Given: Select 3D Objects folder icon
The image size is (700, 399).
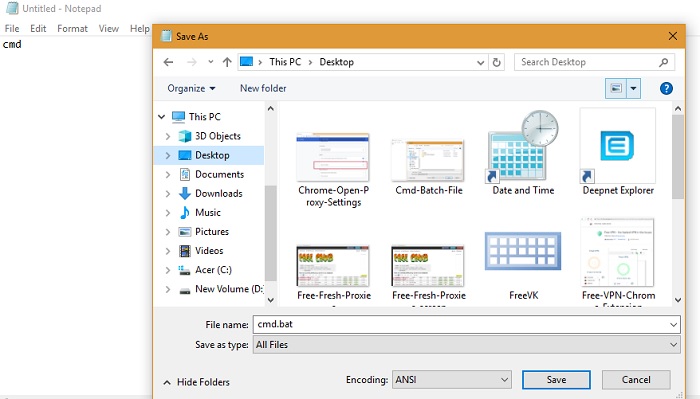Looking at the screenshot, I should click(185, 136).
